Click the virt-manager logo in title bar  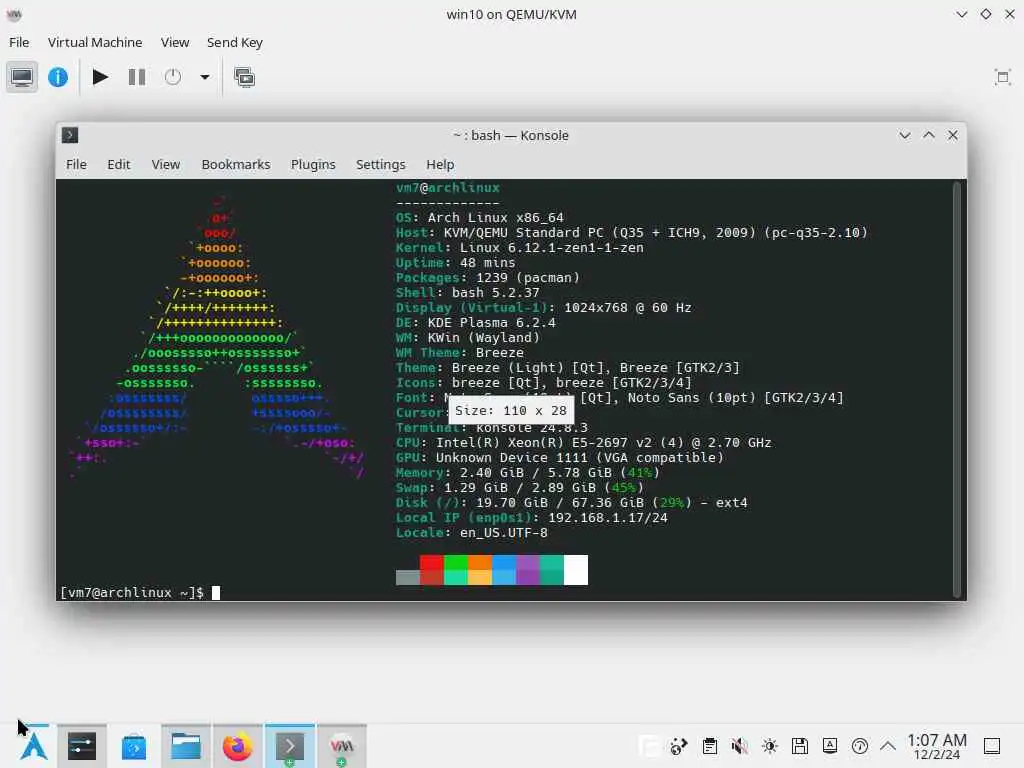click(14, 14)
